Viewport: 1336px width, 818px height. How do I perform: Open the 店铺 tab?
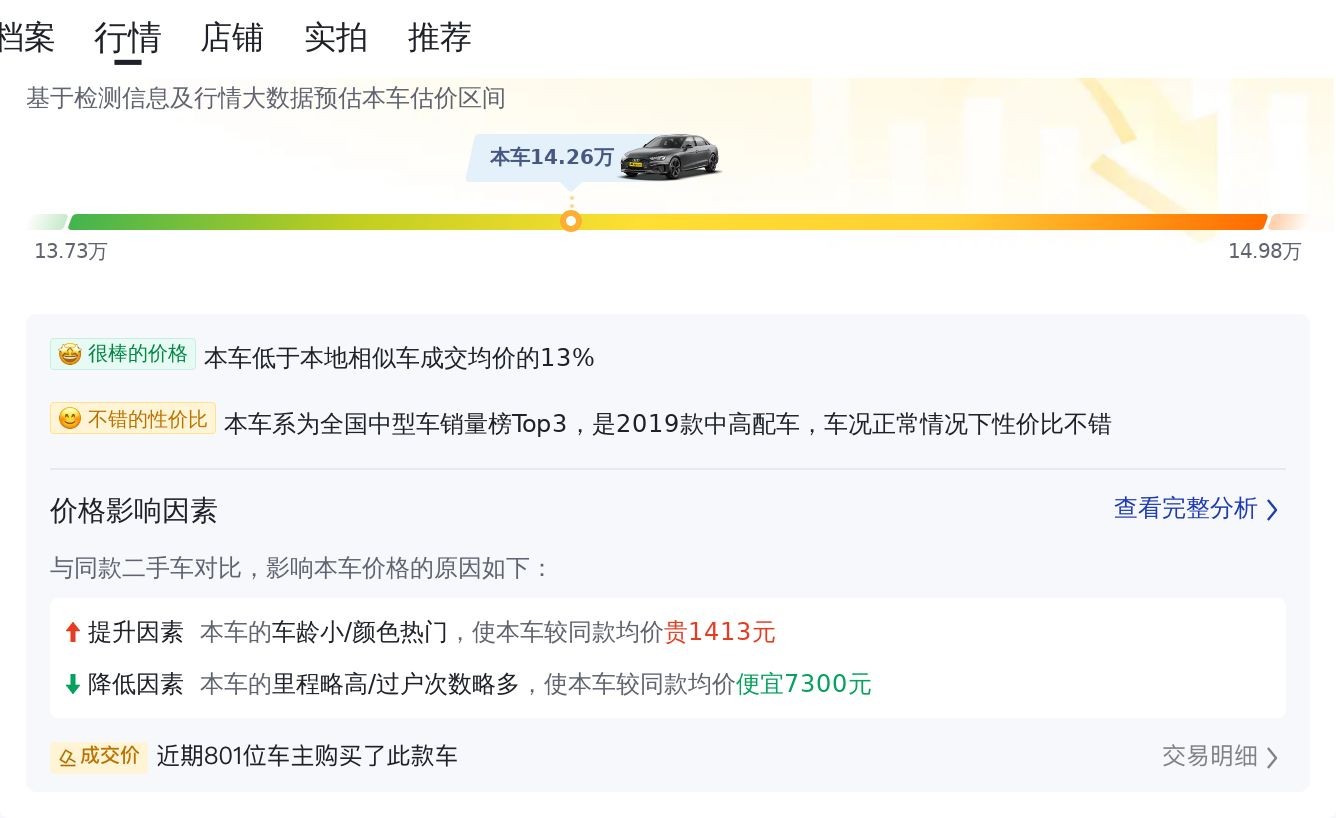[231, 38]
